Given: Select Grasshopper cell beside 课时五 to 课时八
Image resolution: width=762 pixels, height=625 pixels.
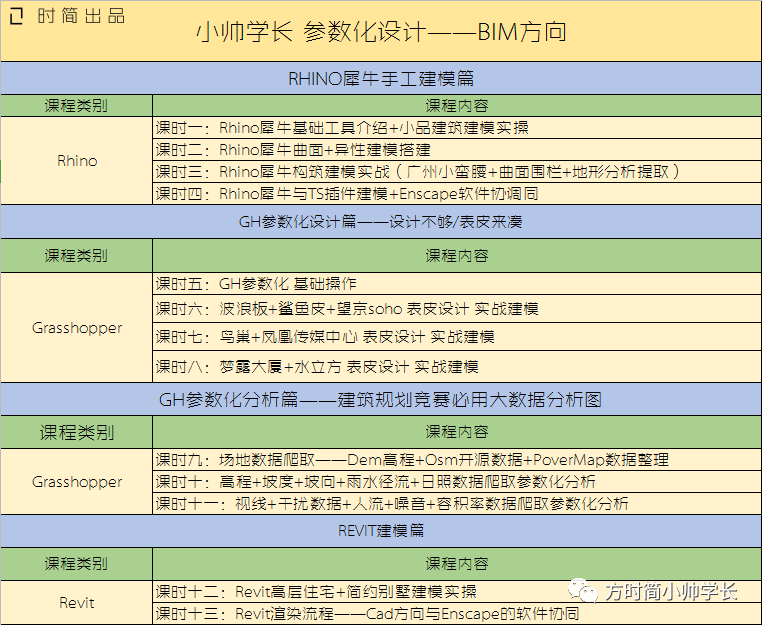Looking at the screenshot, I should 76,328.
